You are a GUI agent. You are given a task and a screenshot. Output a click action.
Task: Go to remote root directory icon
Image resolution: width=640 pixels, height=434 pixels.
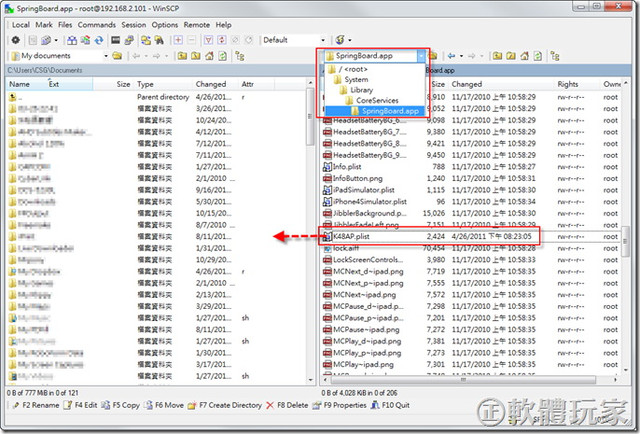(511, 56)
